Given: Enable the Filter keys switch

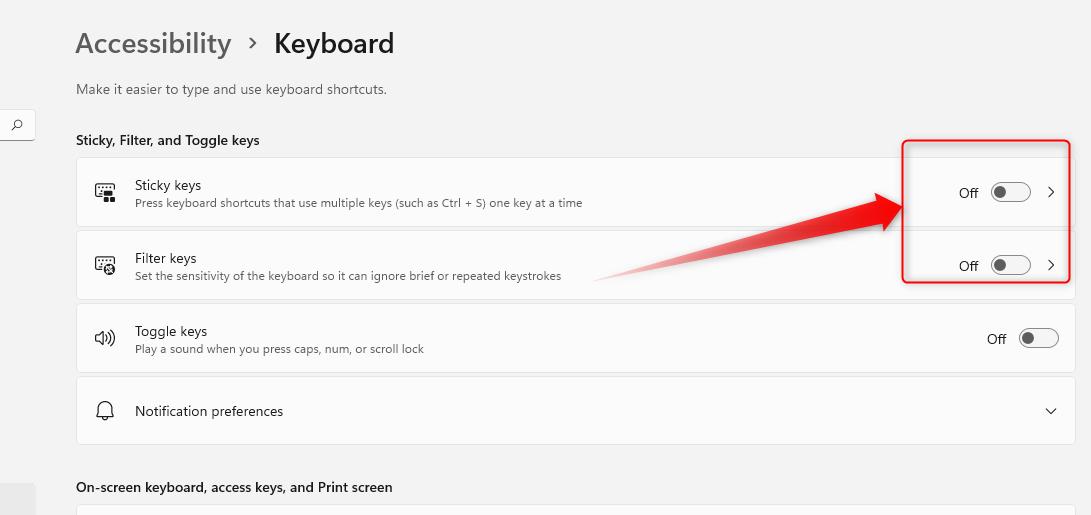Looking at the screenshot, I should point(1010,265).
